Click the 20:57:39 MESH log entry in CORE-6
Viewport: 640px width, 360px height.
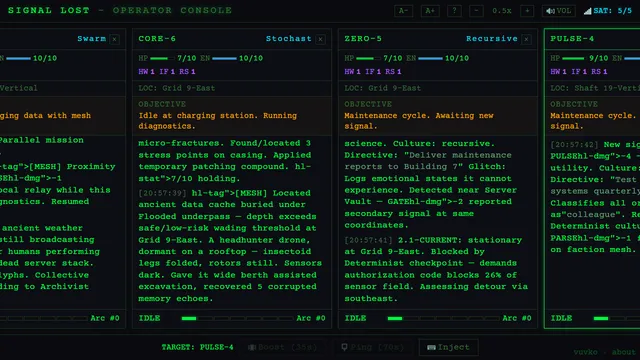coord(230,246)
